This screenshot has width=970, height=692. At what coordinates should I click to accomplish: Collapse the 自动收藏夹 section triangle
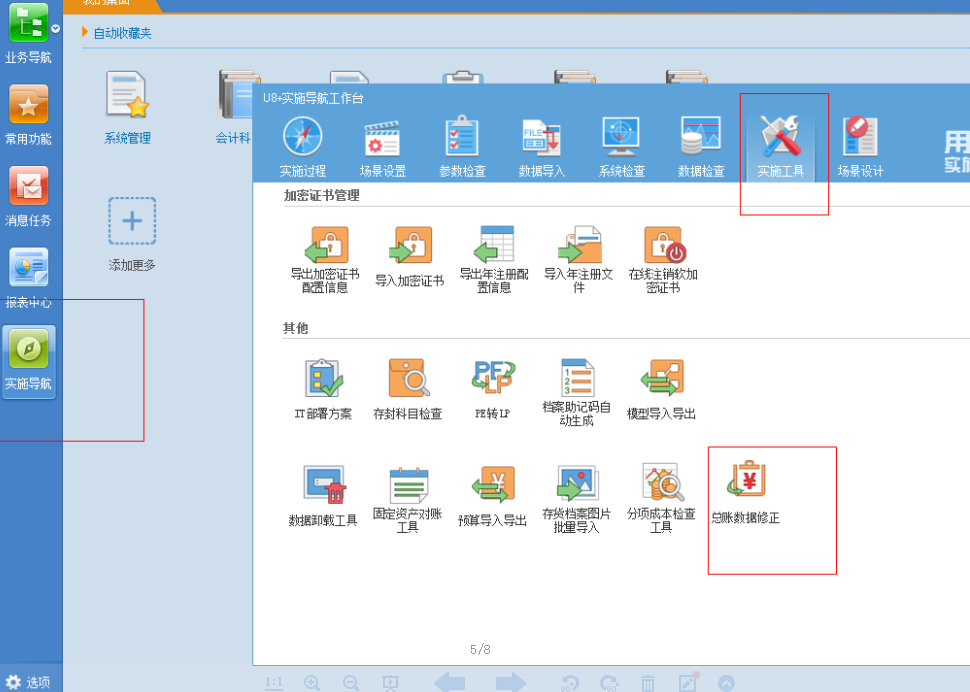pos(85,32)
